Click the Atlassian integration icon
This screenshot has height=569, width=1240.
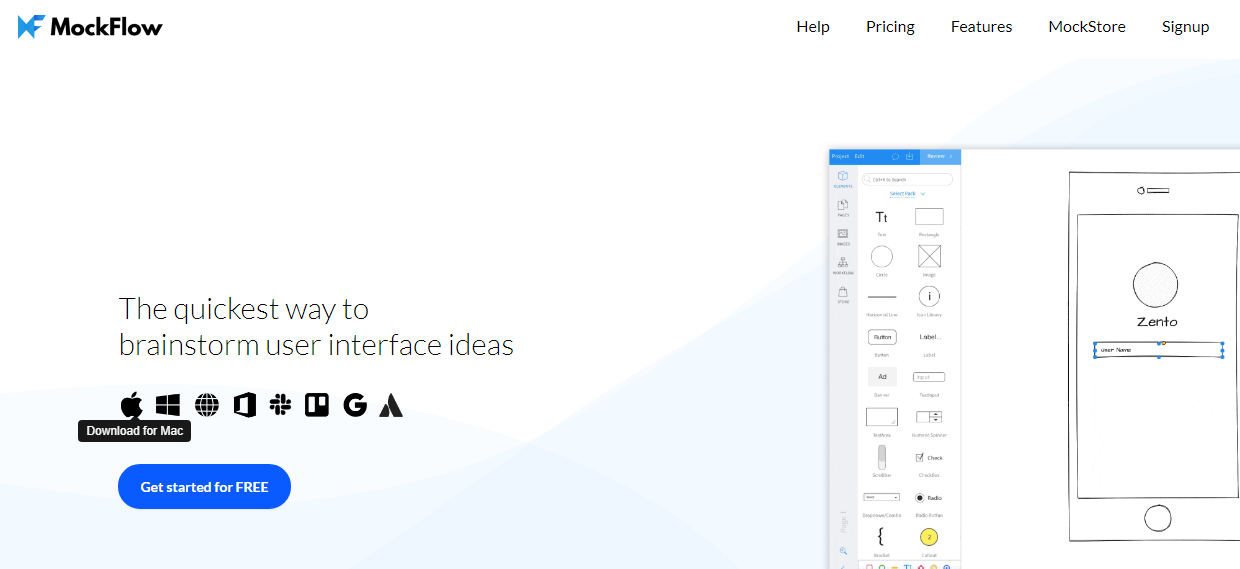[391, 405]
